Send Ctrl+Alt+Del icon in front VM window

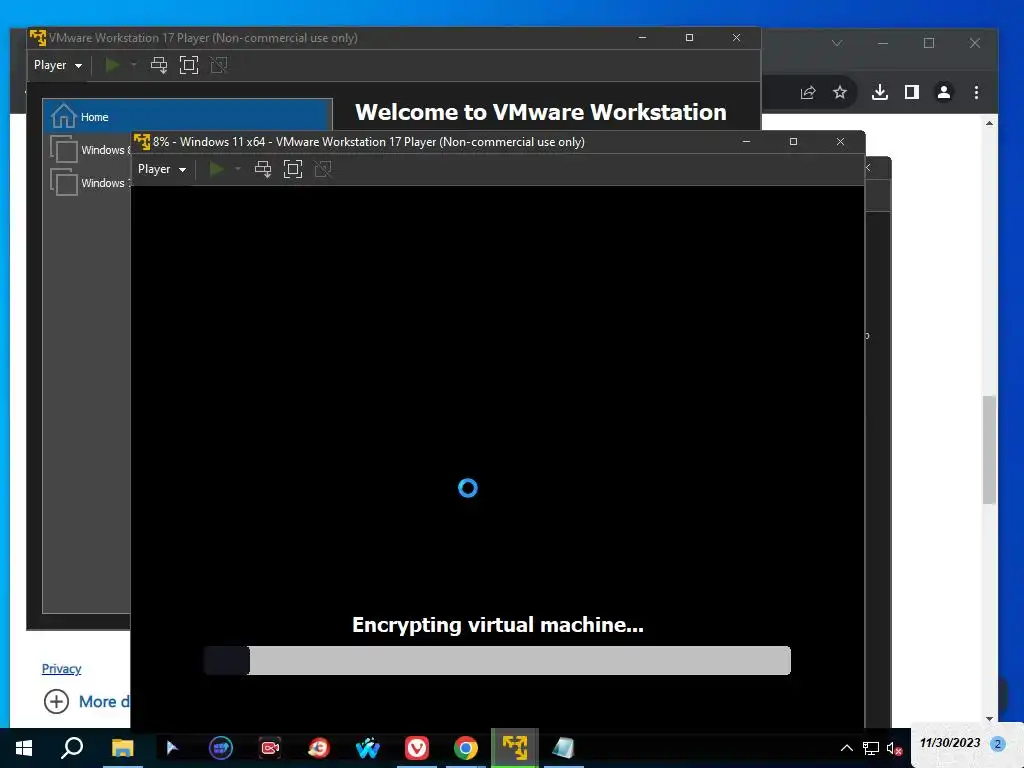263,169
